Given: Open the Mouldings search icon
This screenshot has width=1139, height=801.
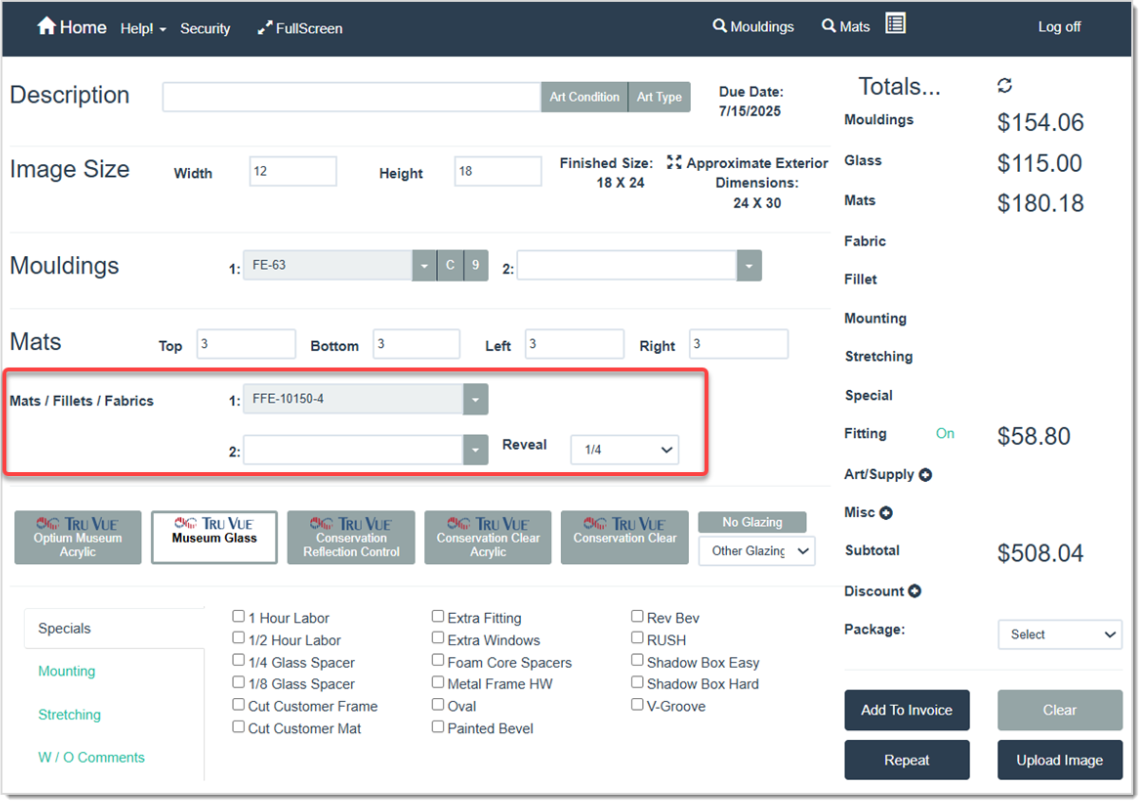Looking at the screenshot, I should pyautogui.click(x=720, y=25).
